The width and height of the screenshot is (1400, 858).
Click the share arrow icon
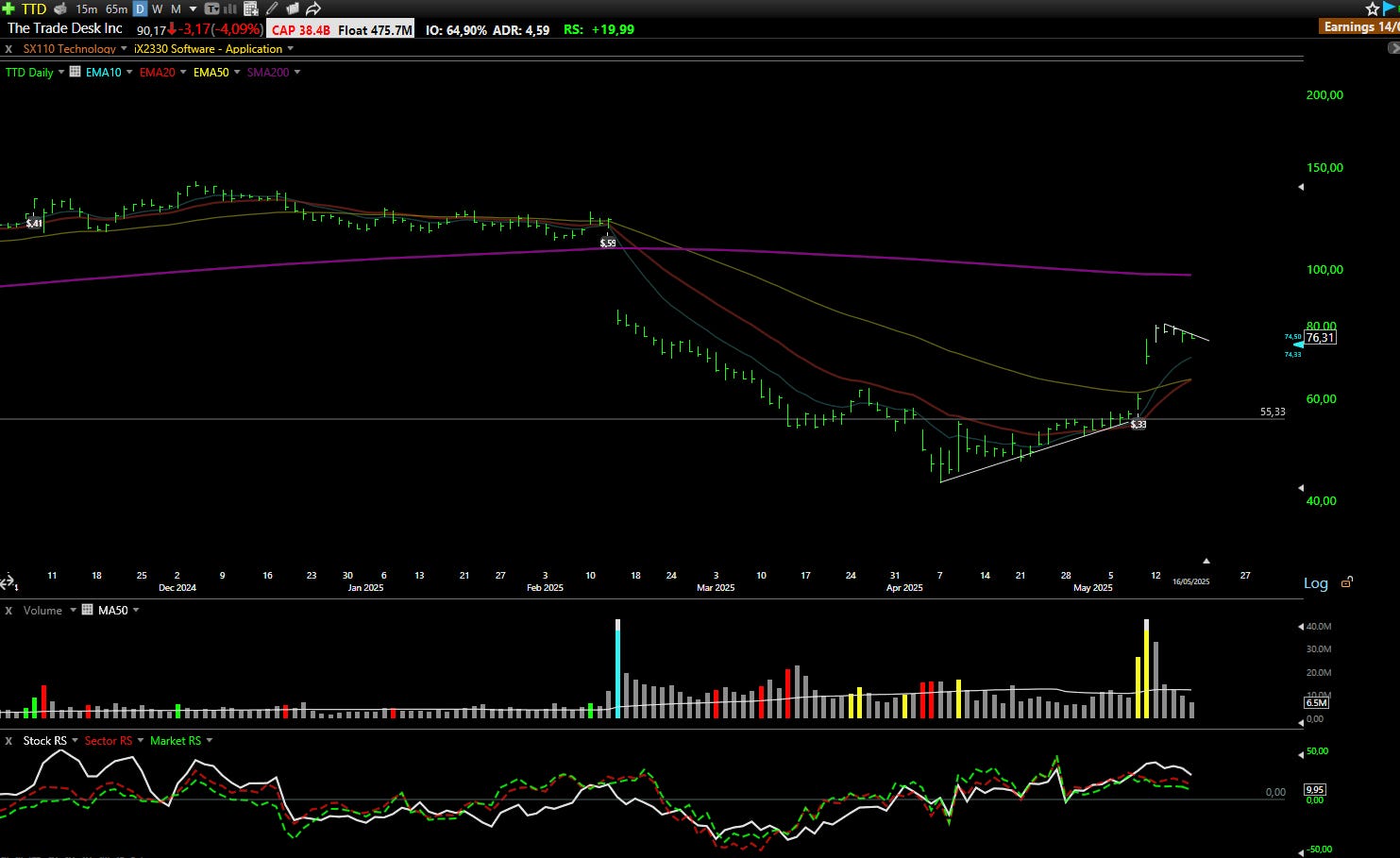coord(313,8)
